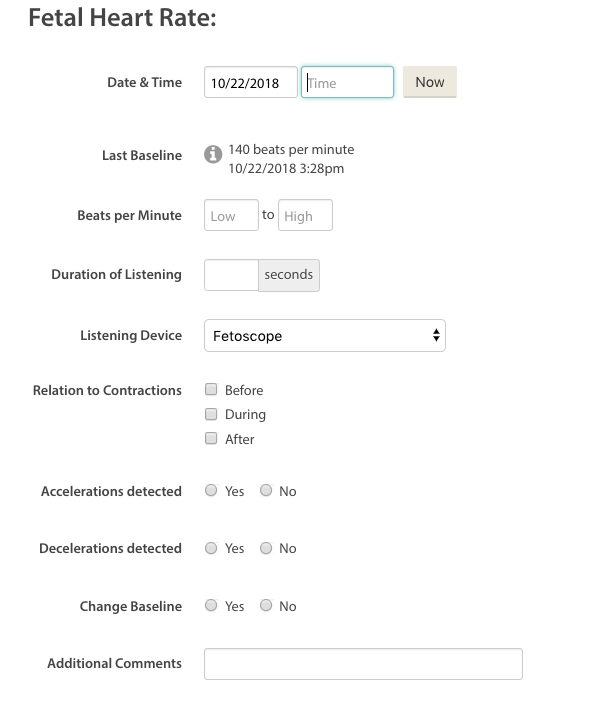Click the Time input field
The height and width of the screenshot is (712, 608).
point(347,82)
